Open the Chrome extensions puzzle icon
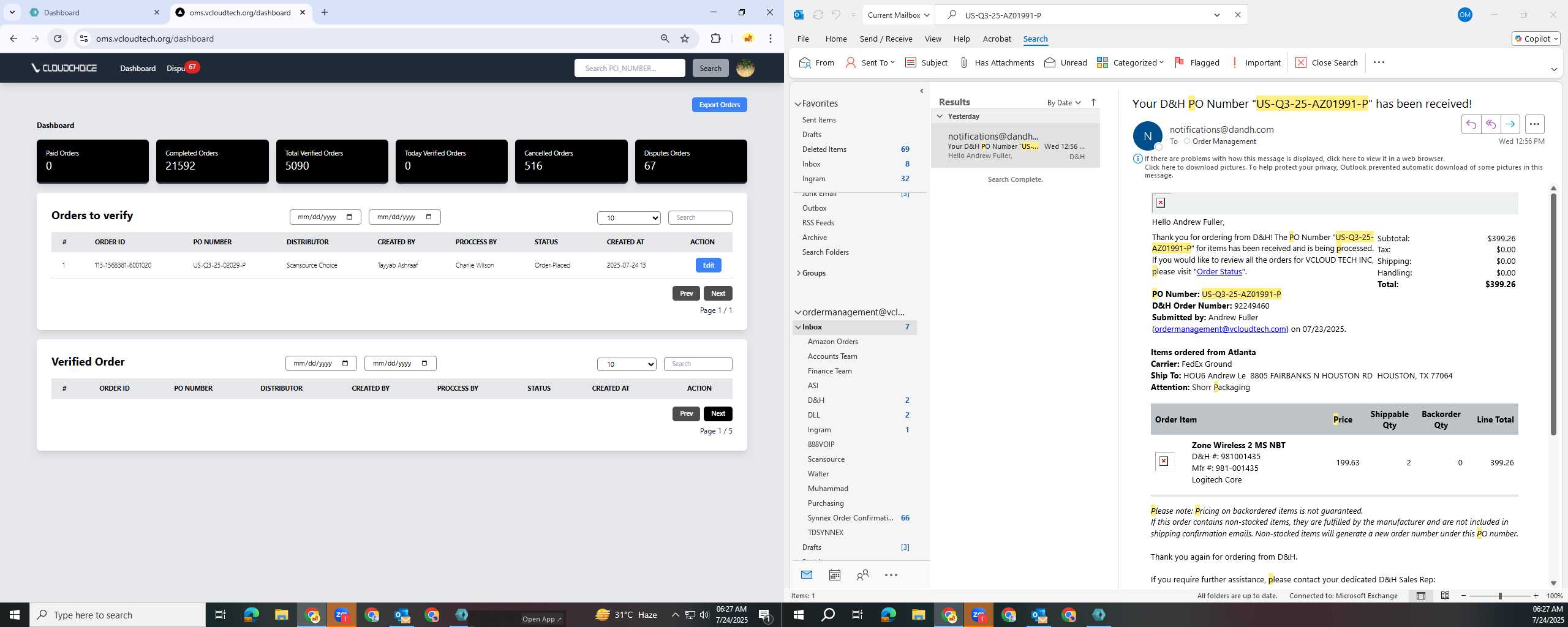The image size is (1568, 627). point(715,39)
